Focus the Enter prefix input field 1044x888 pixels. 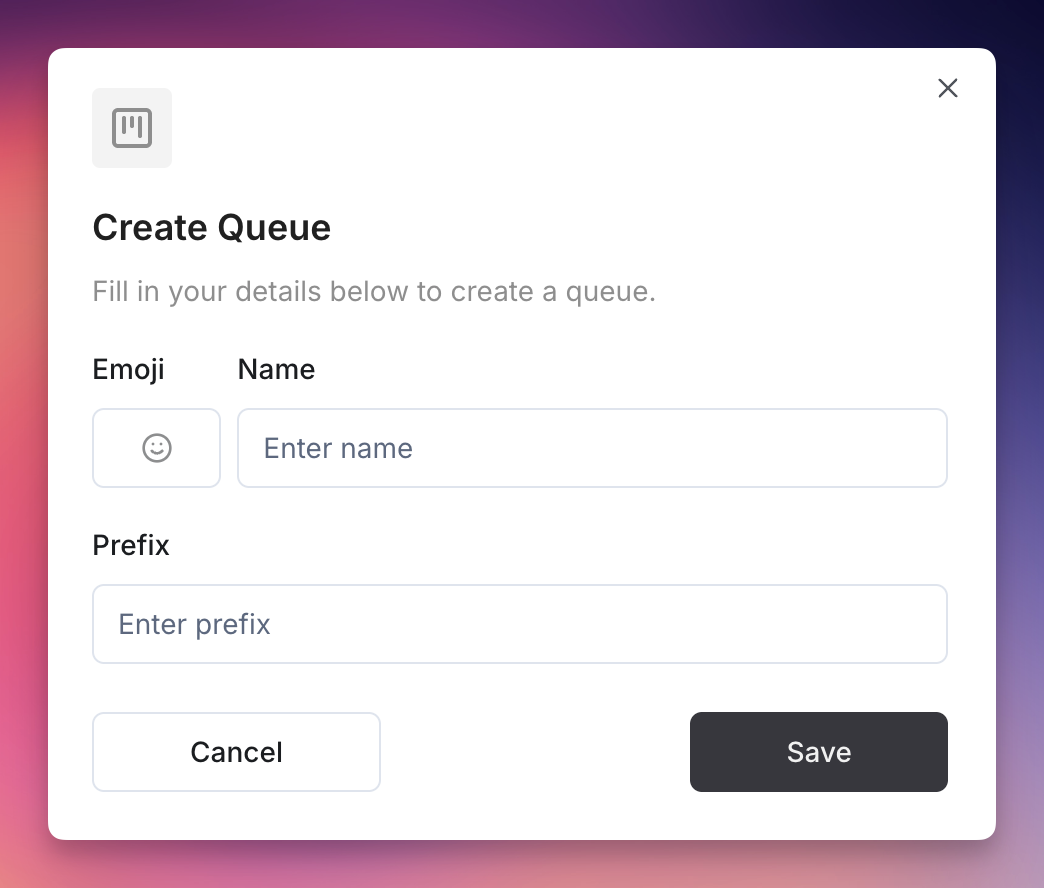(x=520, y=624)
